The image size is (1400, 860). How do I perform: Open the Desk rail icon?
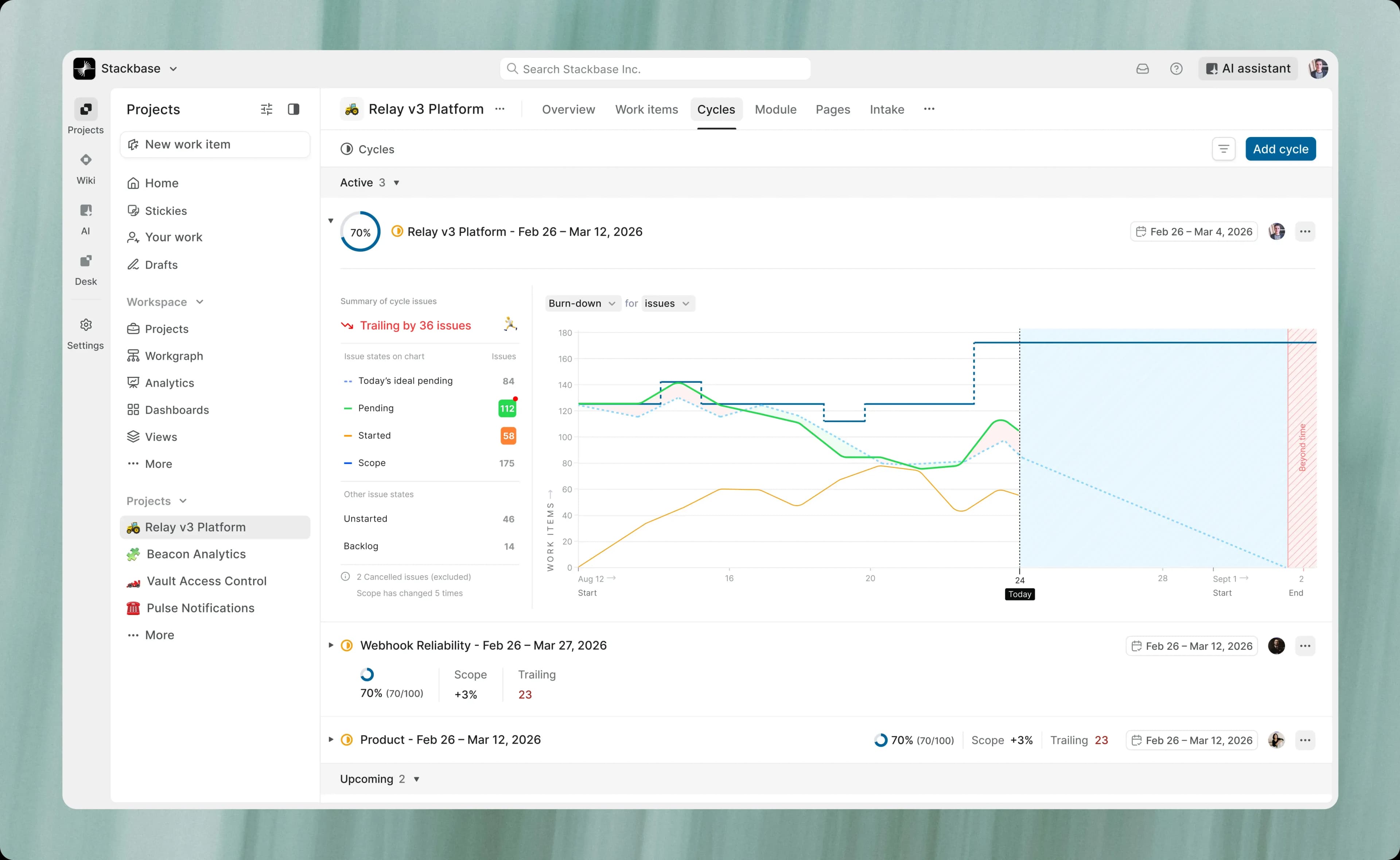[86, 261]
